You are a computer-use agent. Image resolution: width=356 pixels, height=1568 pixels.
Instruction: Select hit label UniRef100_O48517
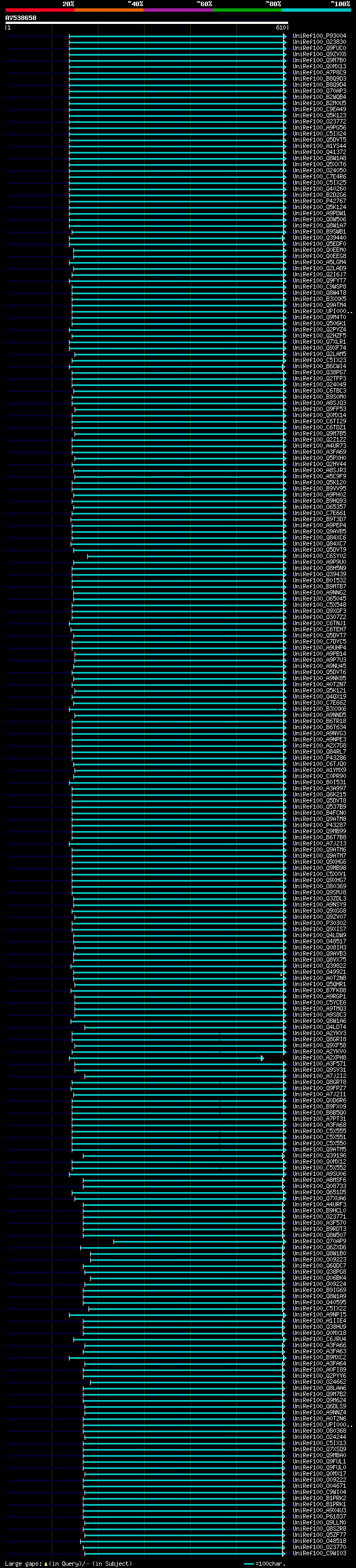coord(319,941)
